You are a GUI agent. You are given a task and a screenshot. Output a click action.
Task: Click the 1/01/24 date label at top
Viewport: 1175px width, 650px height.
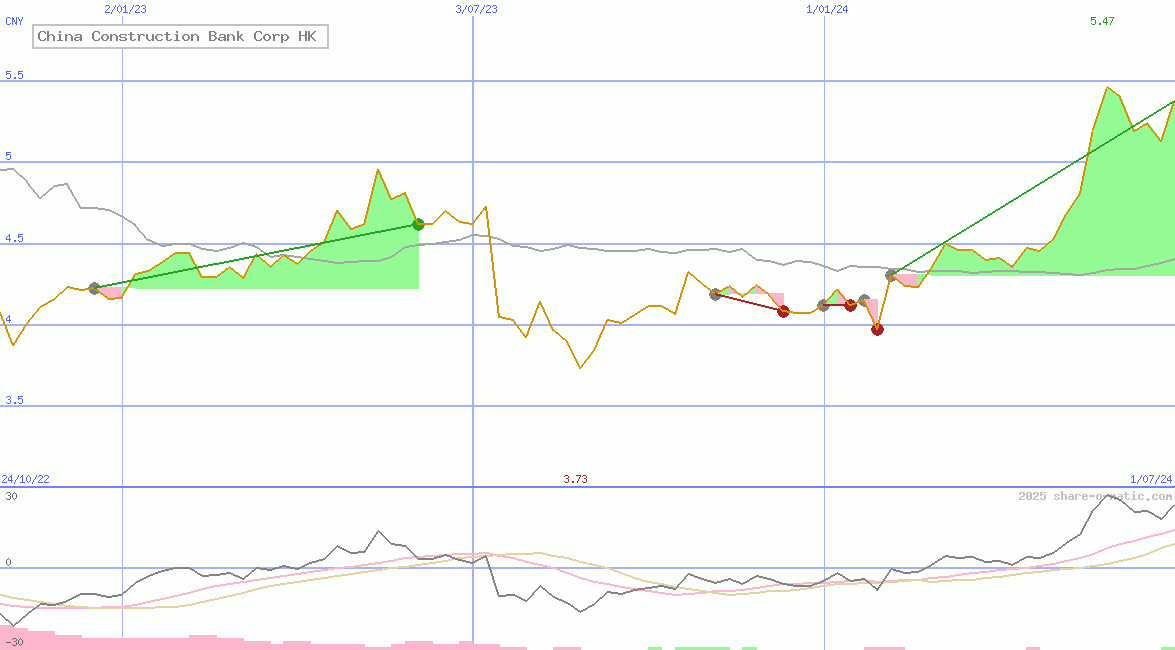coord(826,9)
